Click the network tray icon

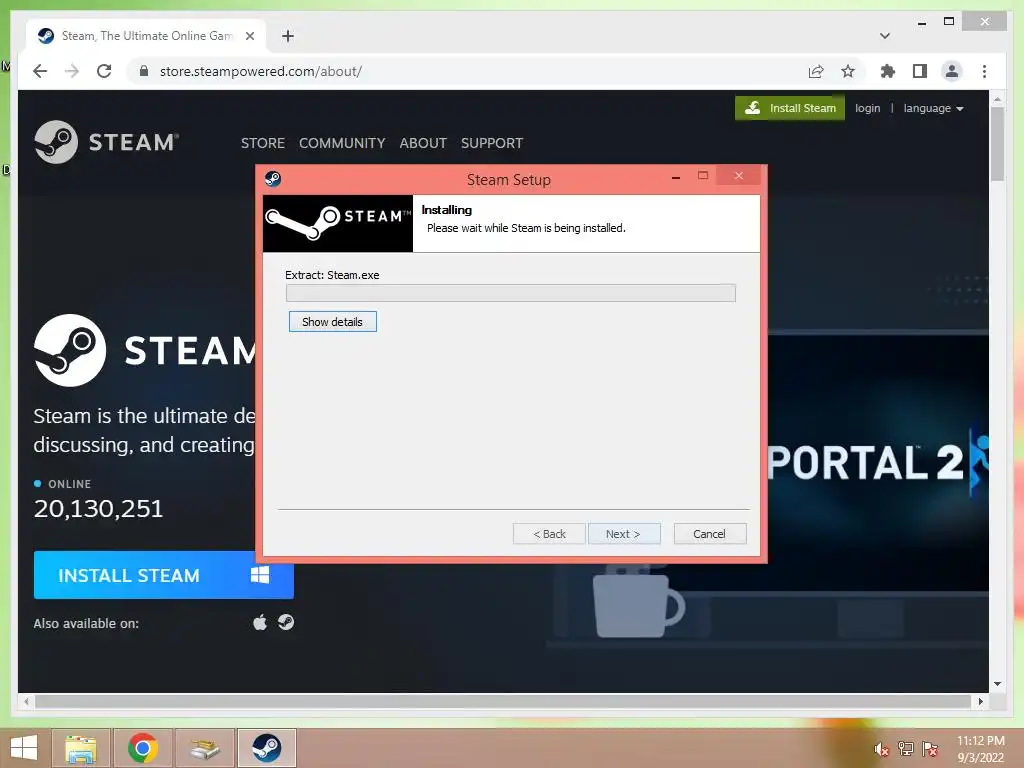tap(905, 748)
